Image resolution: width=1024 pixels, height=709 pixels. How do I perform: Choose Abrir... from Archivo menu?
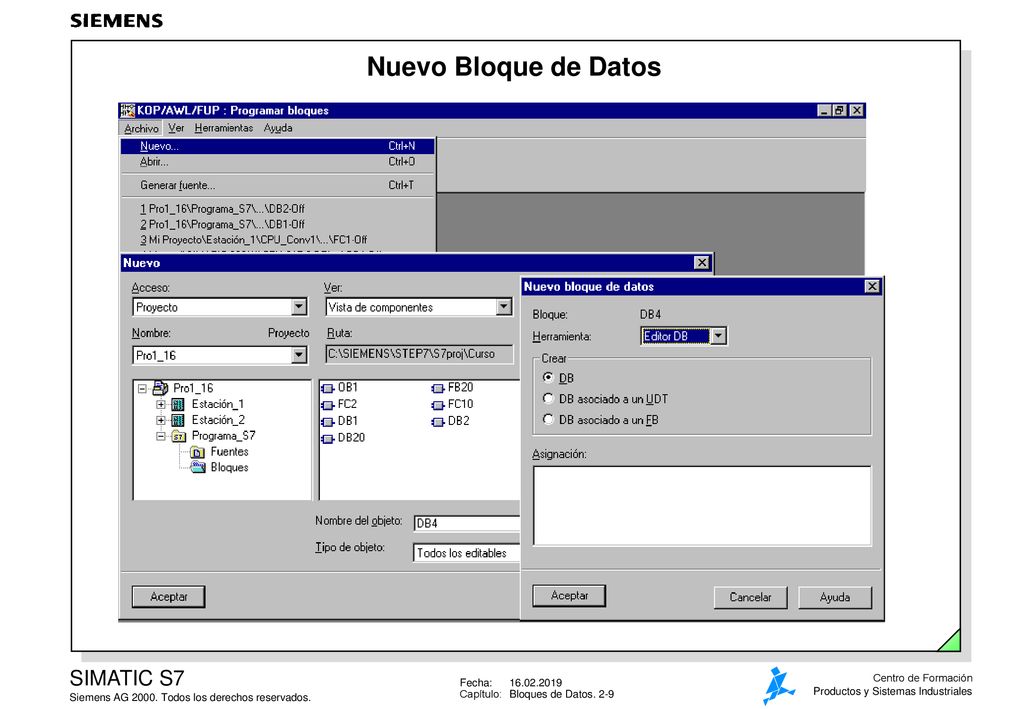[278, 162]
